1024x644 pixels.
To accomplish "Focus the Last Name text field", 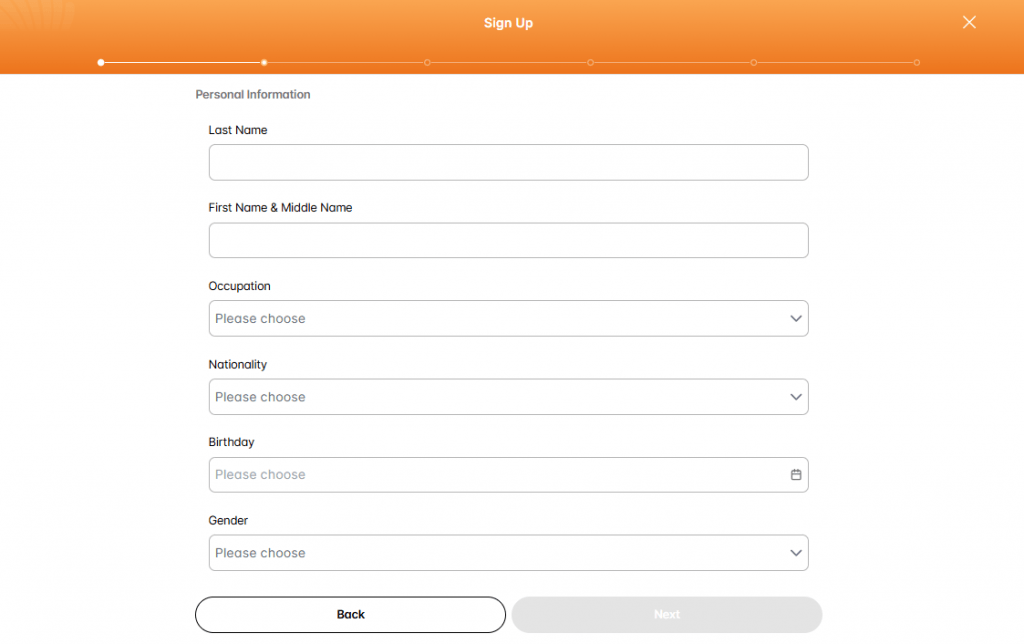I will pos(508,163).
